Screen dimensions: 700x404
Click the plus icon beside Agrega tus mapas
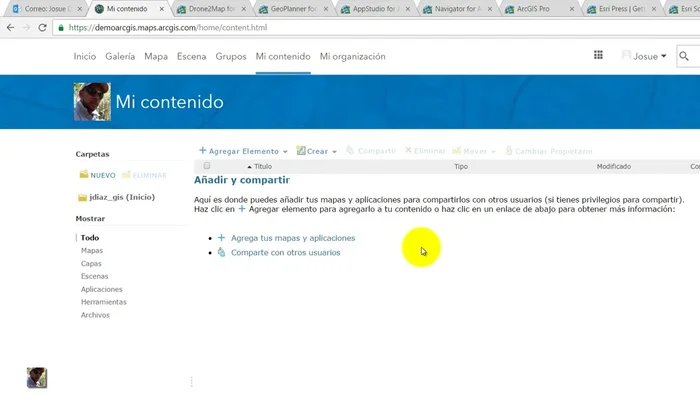(221, 238)
